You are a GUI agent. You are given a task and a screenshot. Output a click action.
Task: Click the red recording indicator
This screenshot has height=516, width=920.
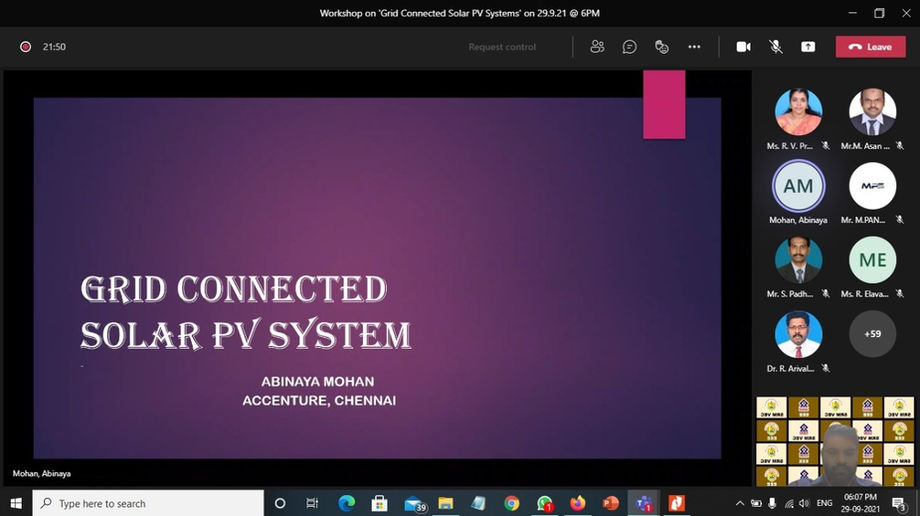[x=25, y=46]
